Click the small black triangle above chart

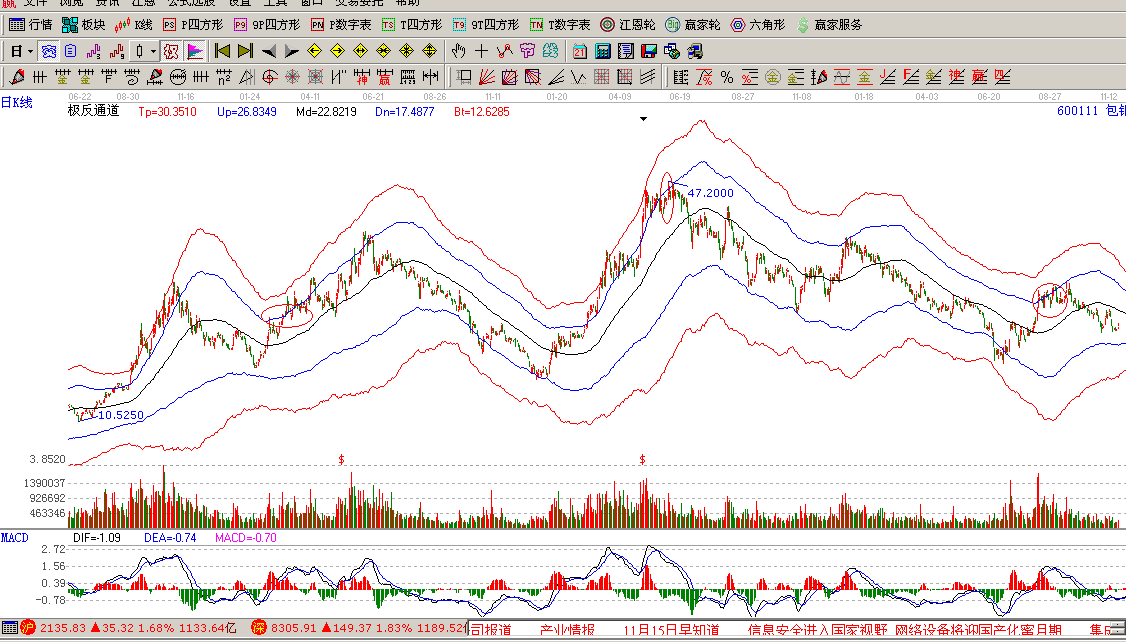(644, 119)
